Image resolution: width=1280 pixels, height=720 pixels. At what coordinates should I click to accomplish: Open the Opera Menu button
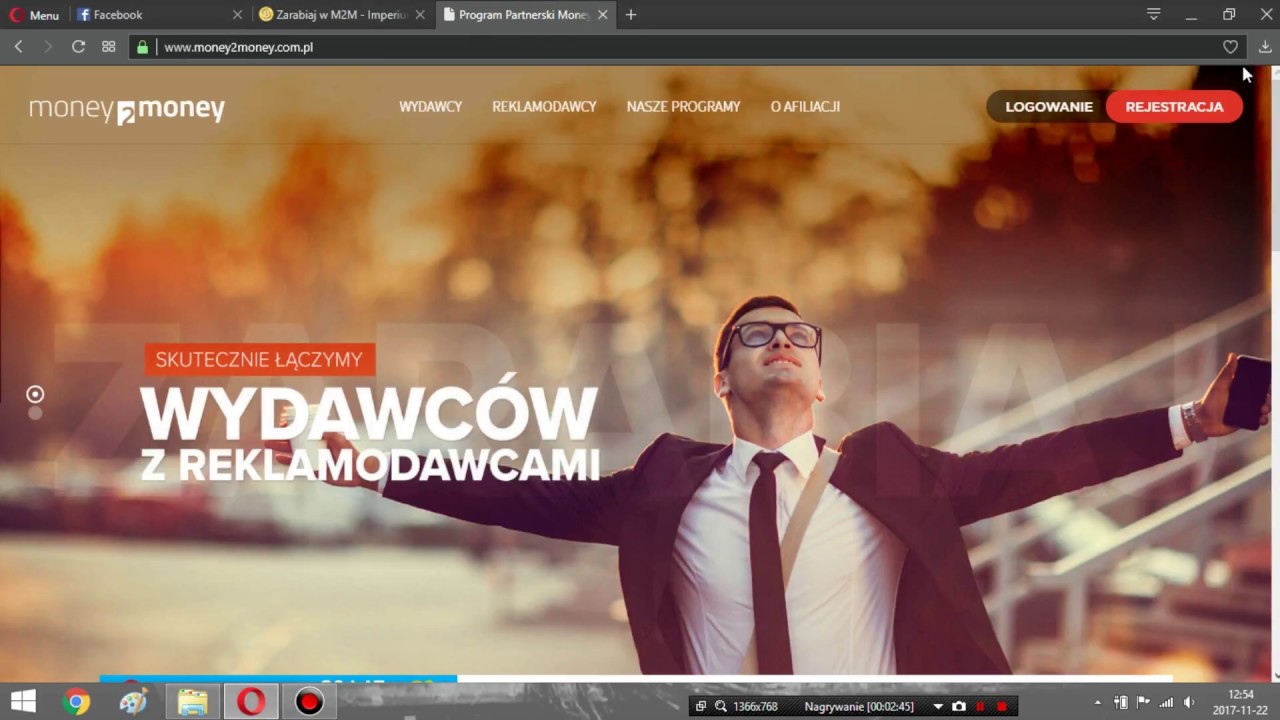click(x=34, y=15)
